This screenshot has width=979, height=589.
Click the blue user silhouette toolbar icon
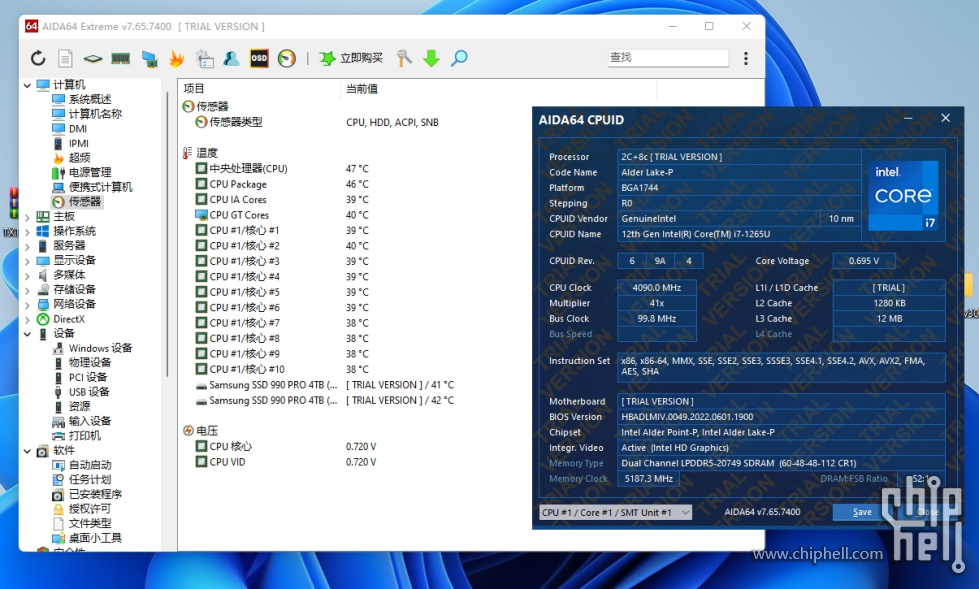click(231, 58)
